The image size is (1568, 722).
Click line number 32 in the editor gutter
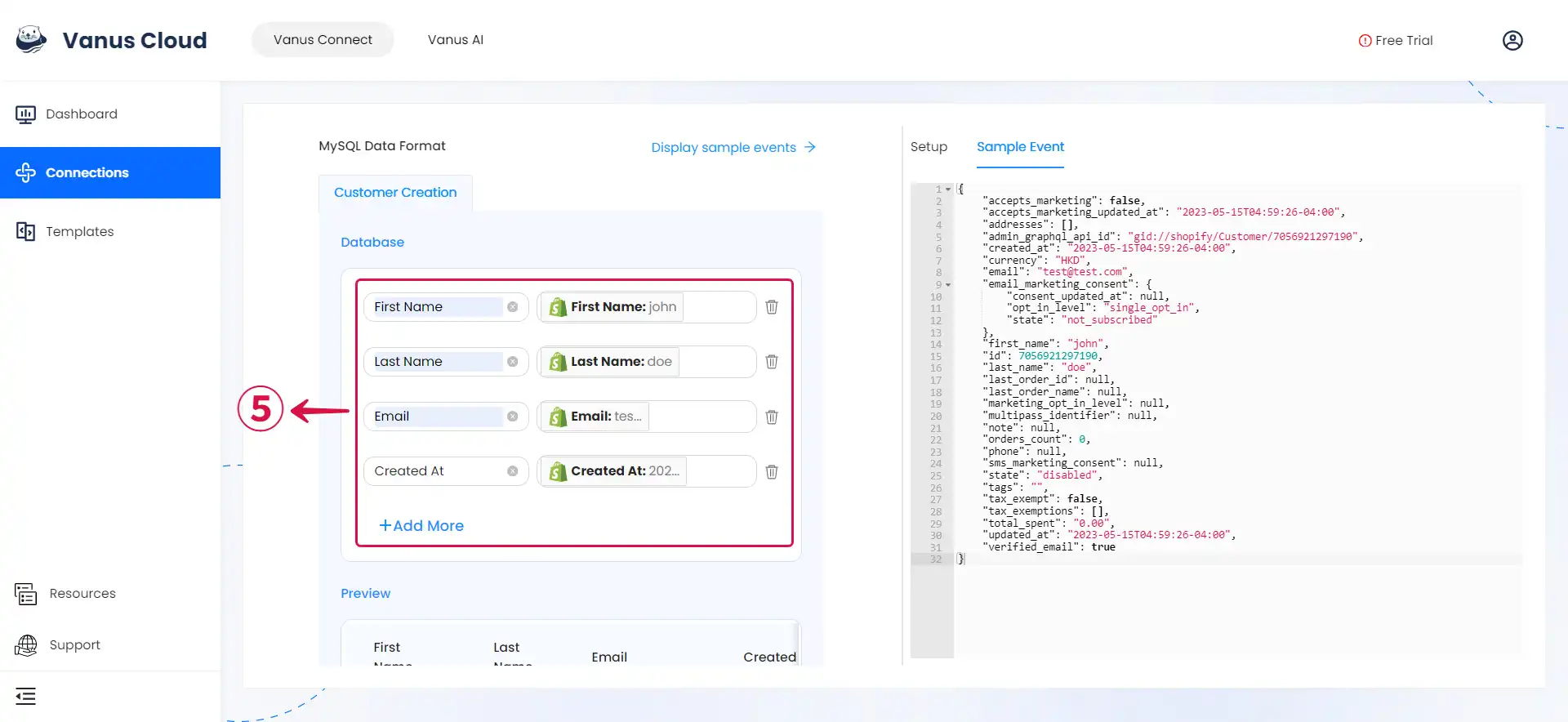tap(936, 559)
